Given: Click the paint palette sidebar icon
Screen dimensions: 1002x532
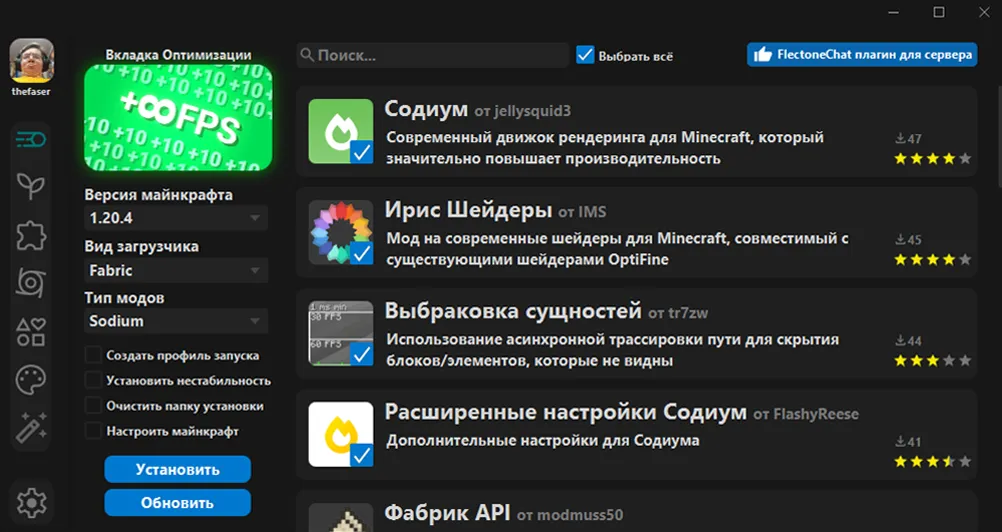Looking at the screenshot, I should point(32,381).
